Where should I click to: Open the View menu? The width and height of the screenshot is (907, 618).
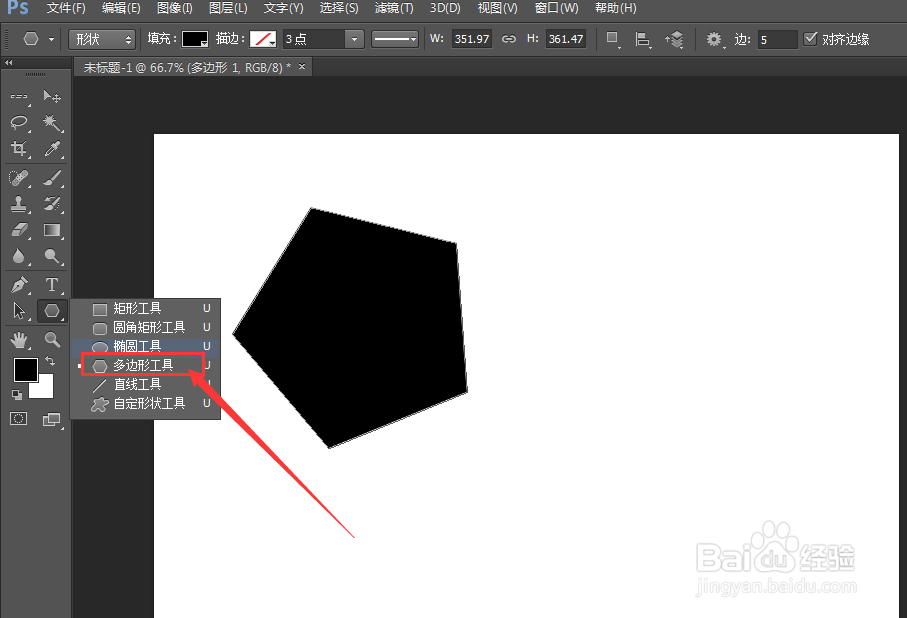tap(497, 8)
